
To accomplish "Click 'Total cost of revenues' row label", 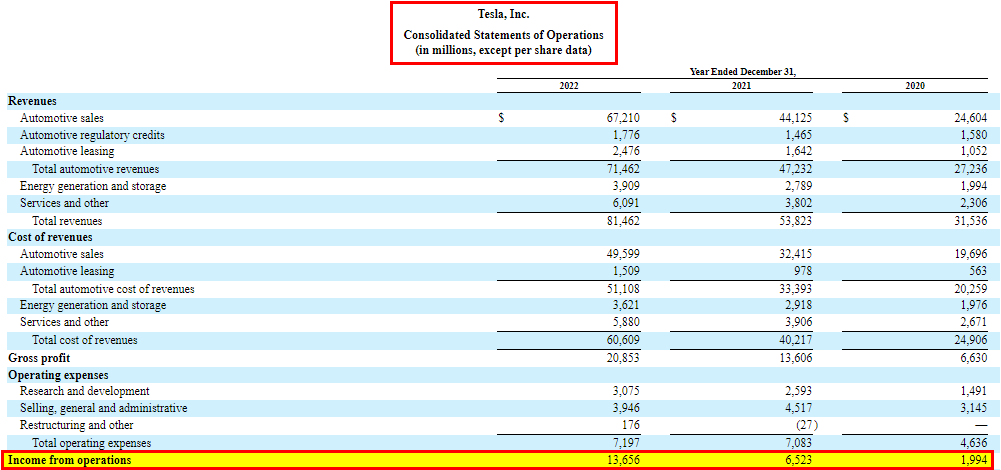I will coord(85,340).
